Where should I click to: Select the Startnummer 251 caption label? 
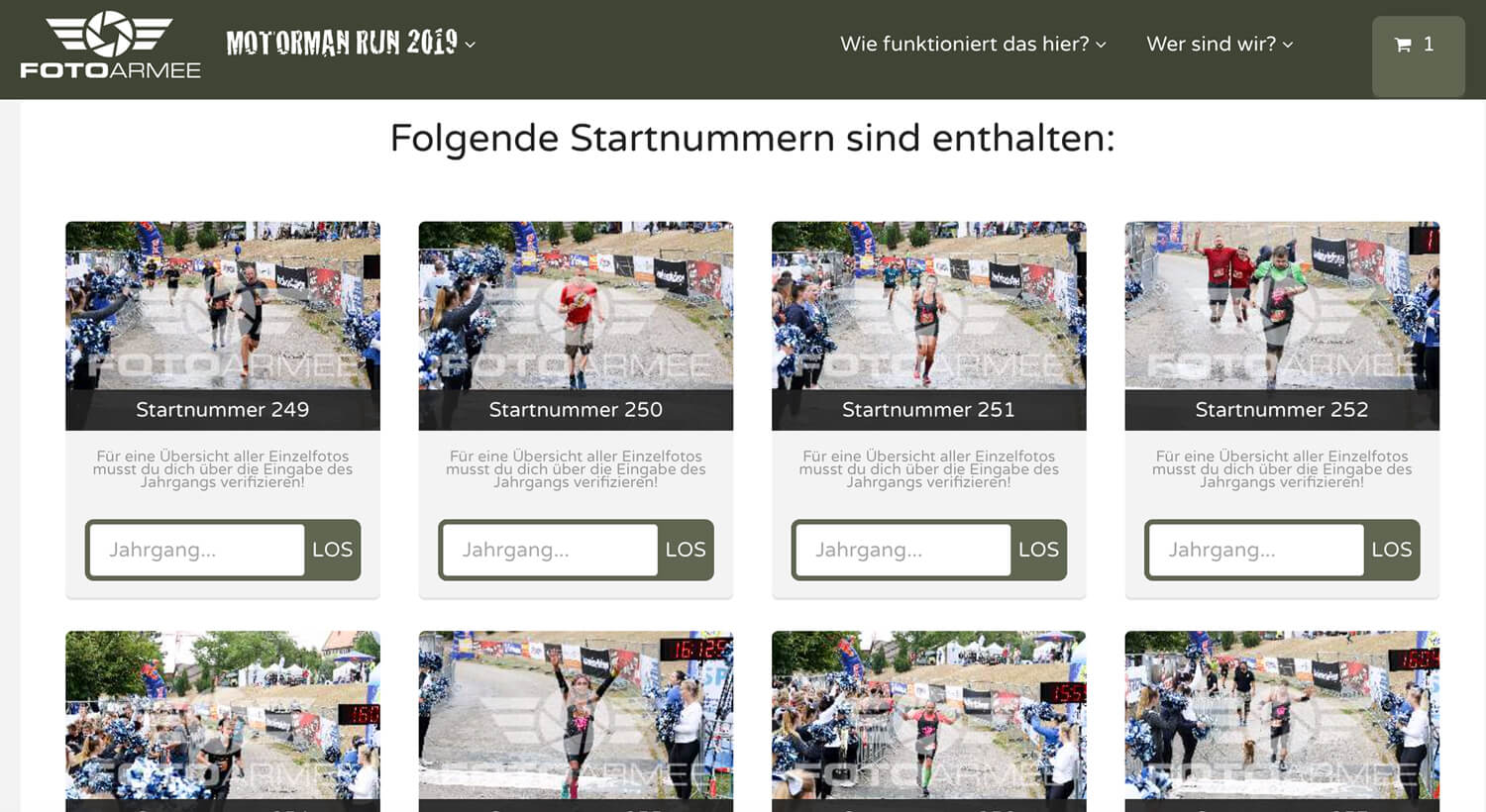click(x=928, y=409)
